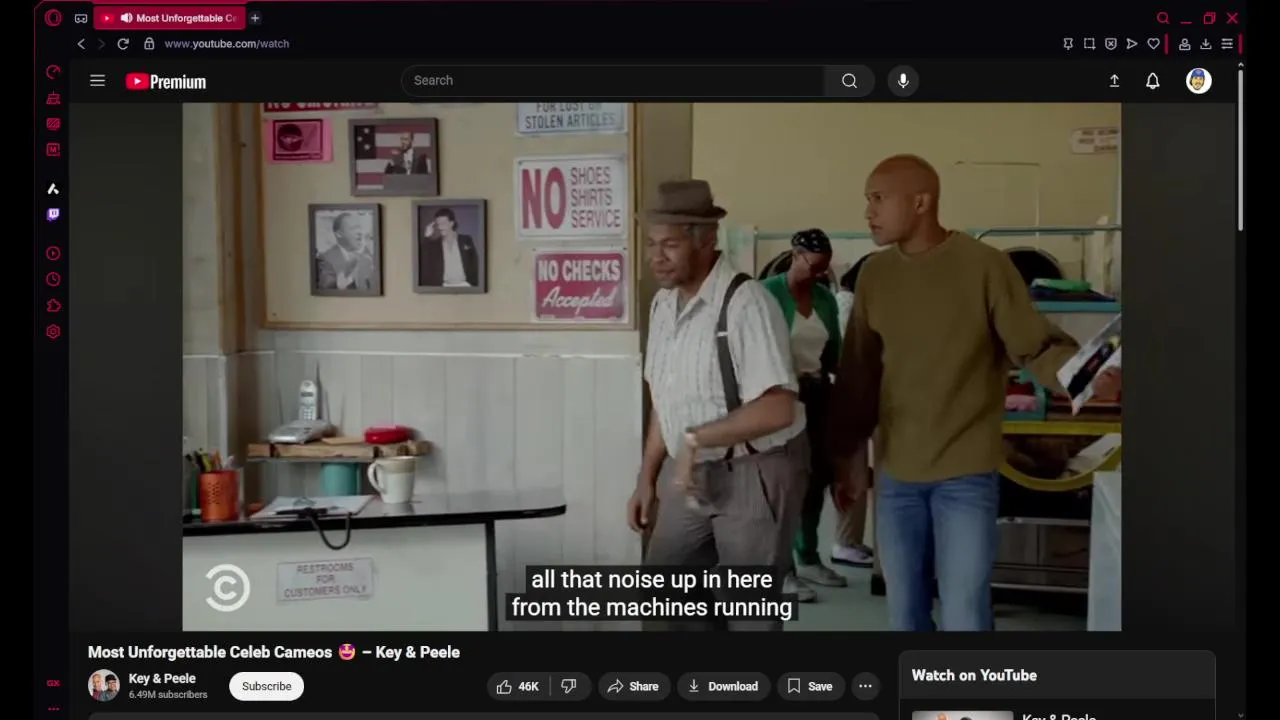Click the URL www.youtube.com/watch address bar

click(x=227, y=44)
